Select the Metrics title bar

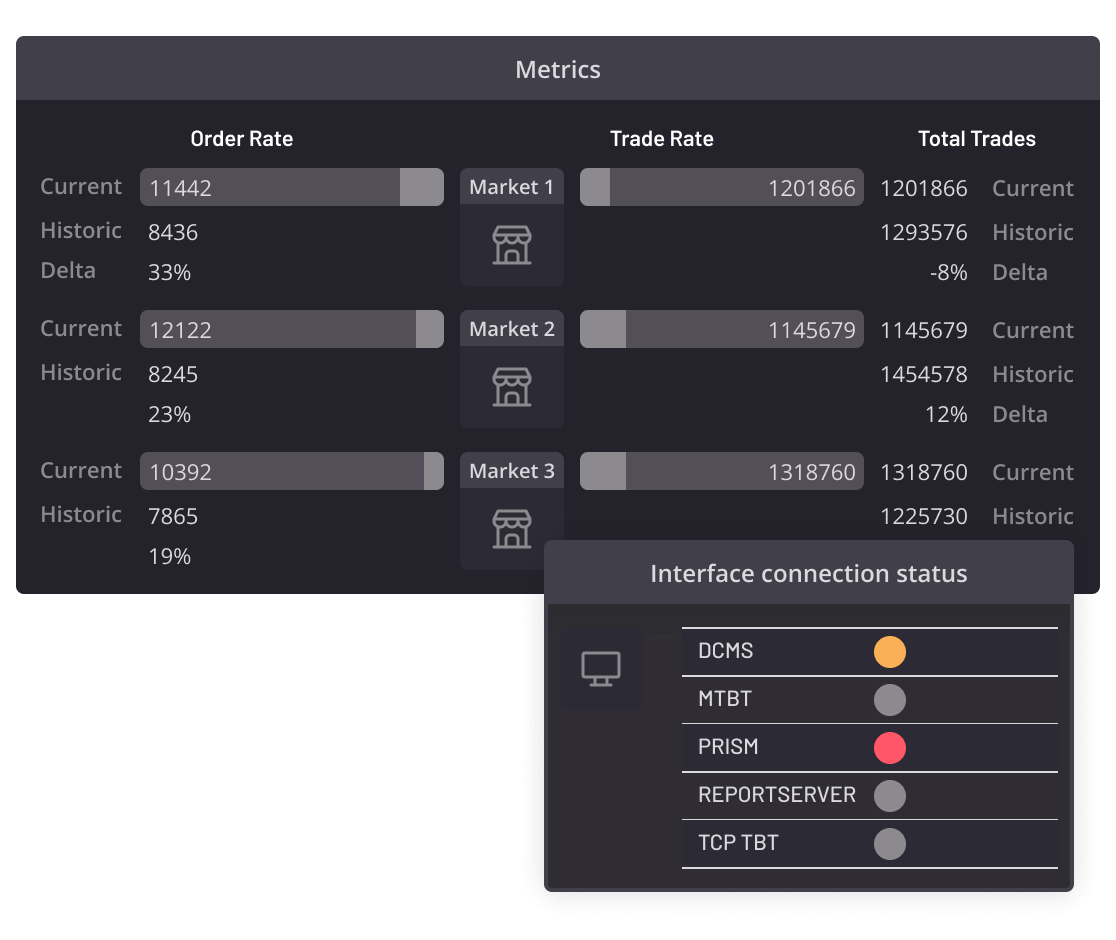click(x=557, y=69)
